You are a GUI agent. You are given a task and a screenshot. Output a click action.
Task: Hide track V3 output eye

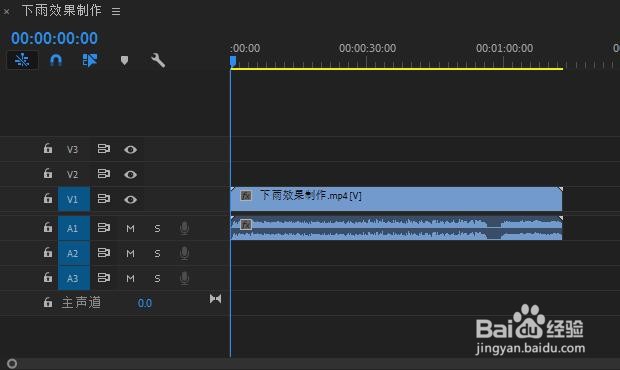130,149
